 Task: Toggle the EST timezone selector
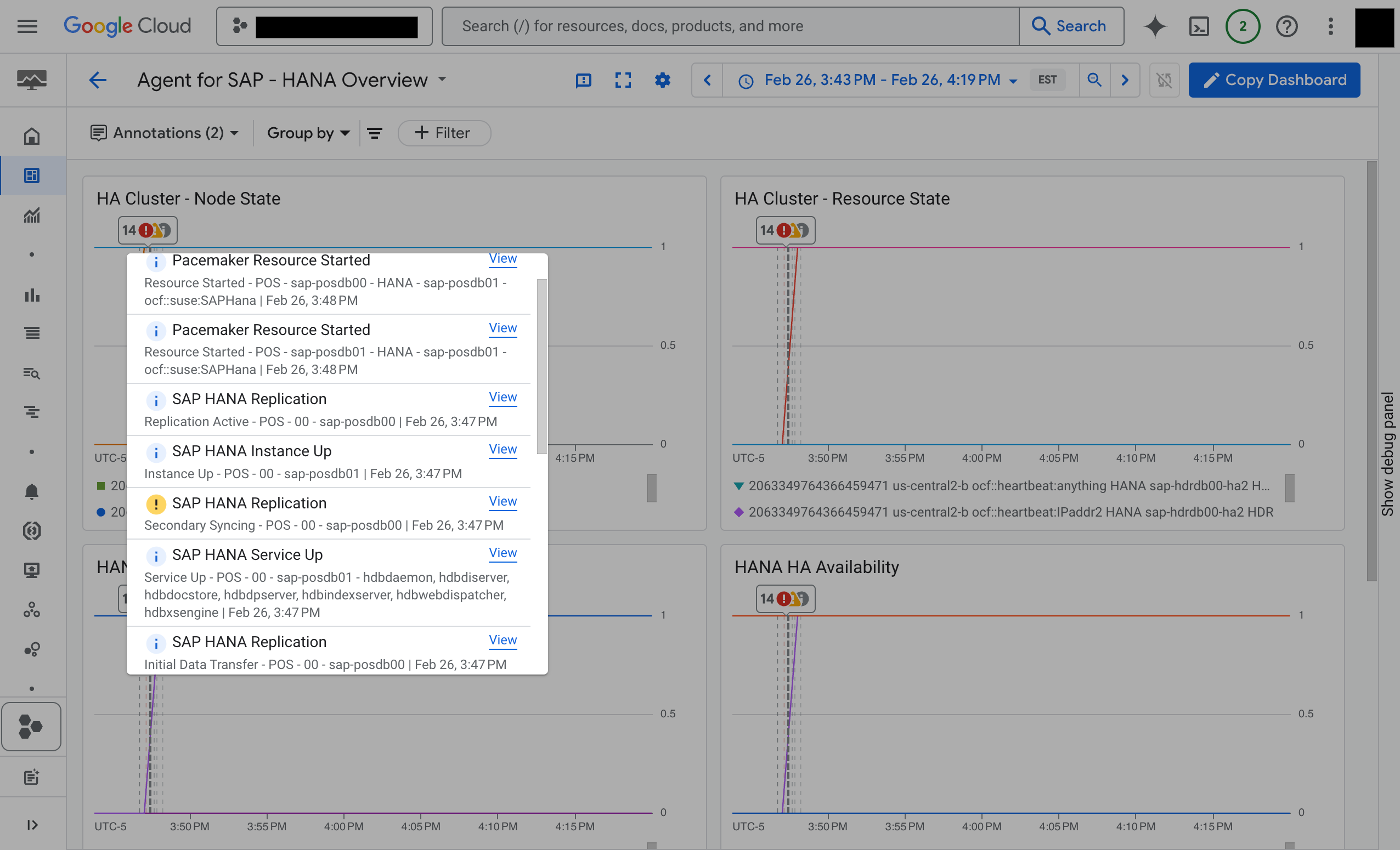click(1048, 79)
